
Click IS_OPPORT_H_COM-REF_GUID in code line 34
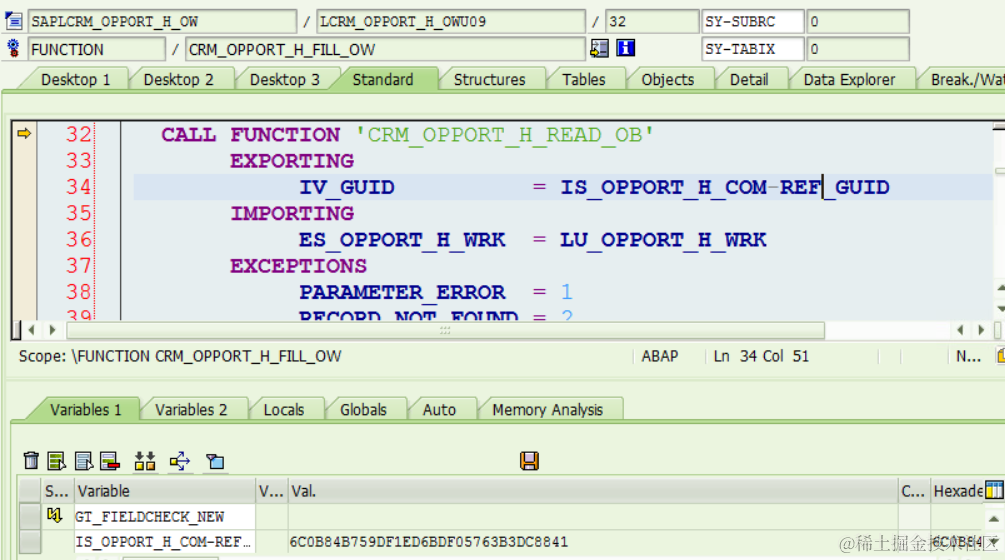tap(725, 187)
